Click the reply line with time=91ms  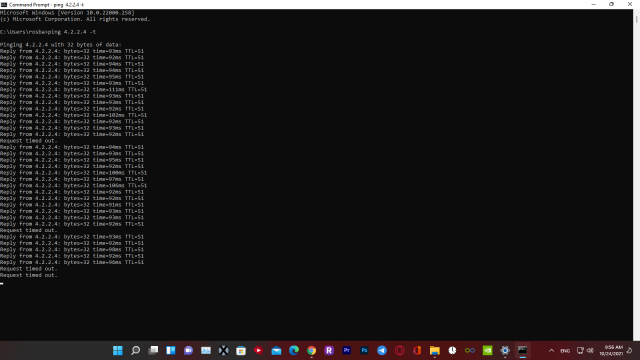[x=72, y=205]
